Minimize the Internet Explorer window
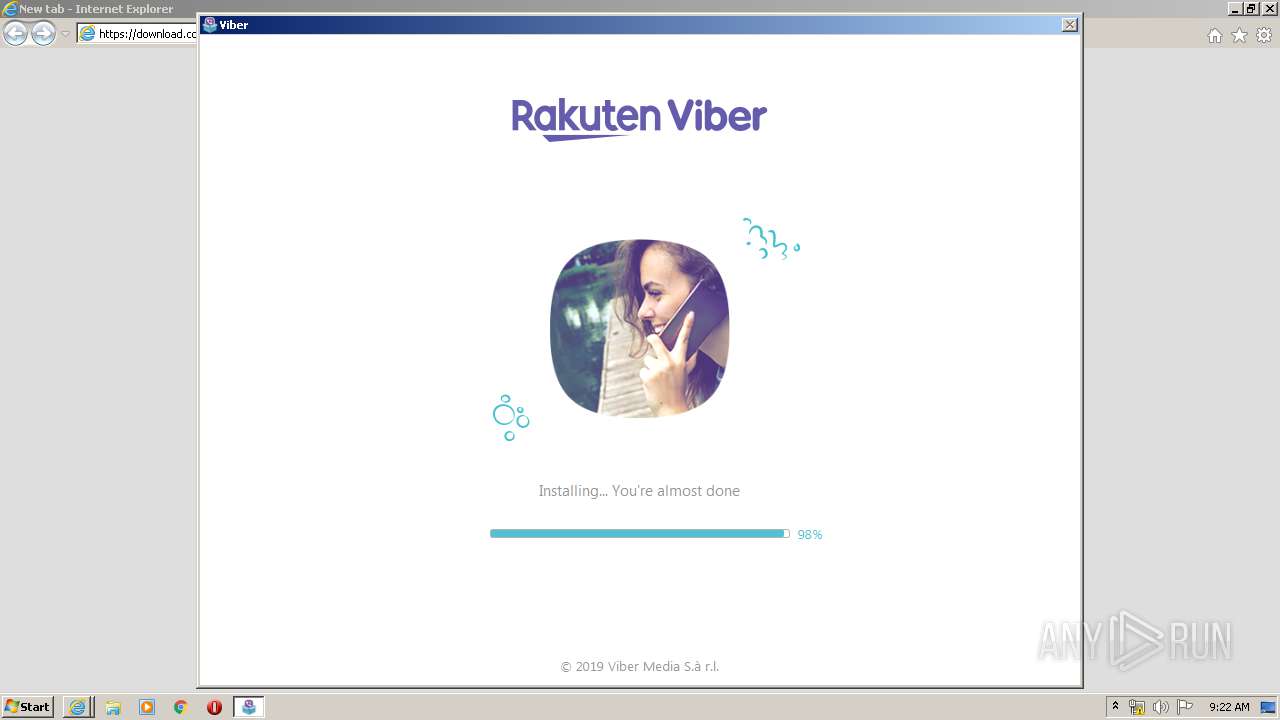This screenshot has width=1280, height=720. (1236, 9)
